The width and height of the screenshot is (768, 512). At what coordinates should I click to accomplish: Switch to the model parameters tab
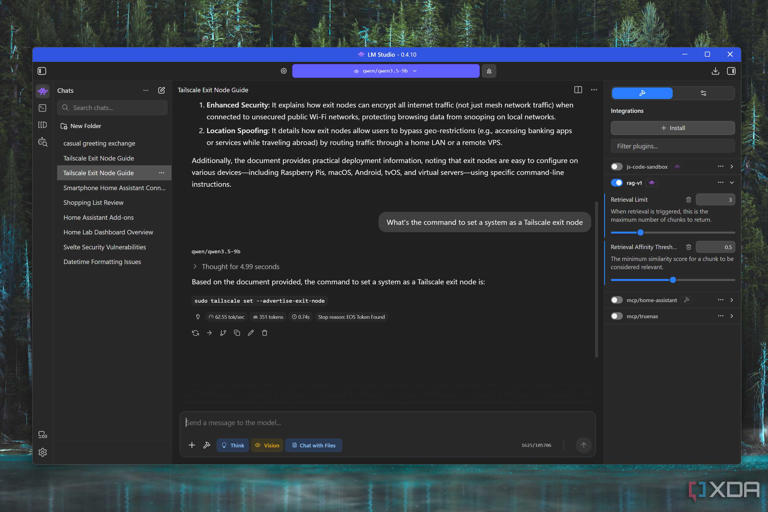point(703,93)
